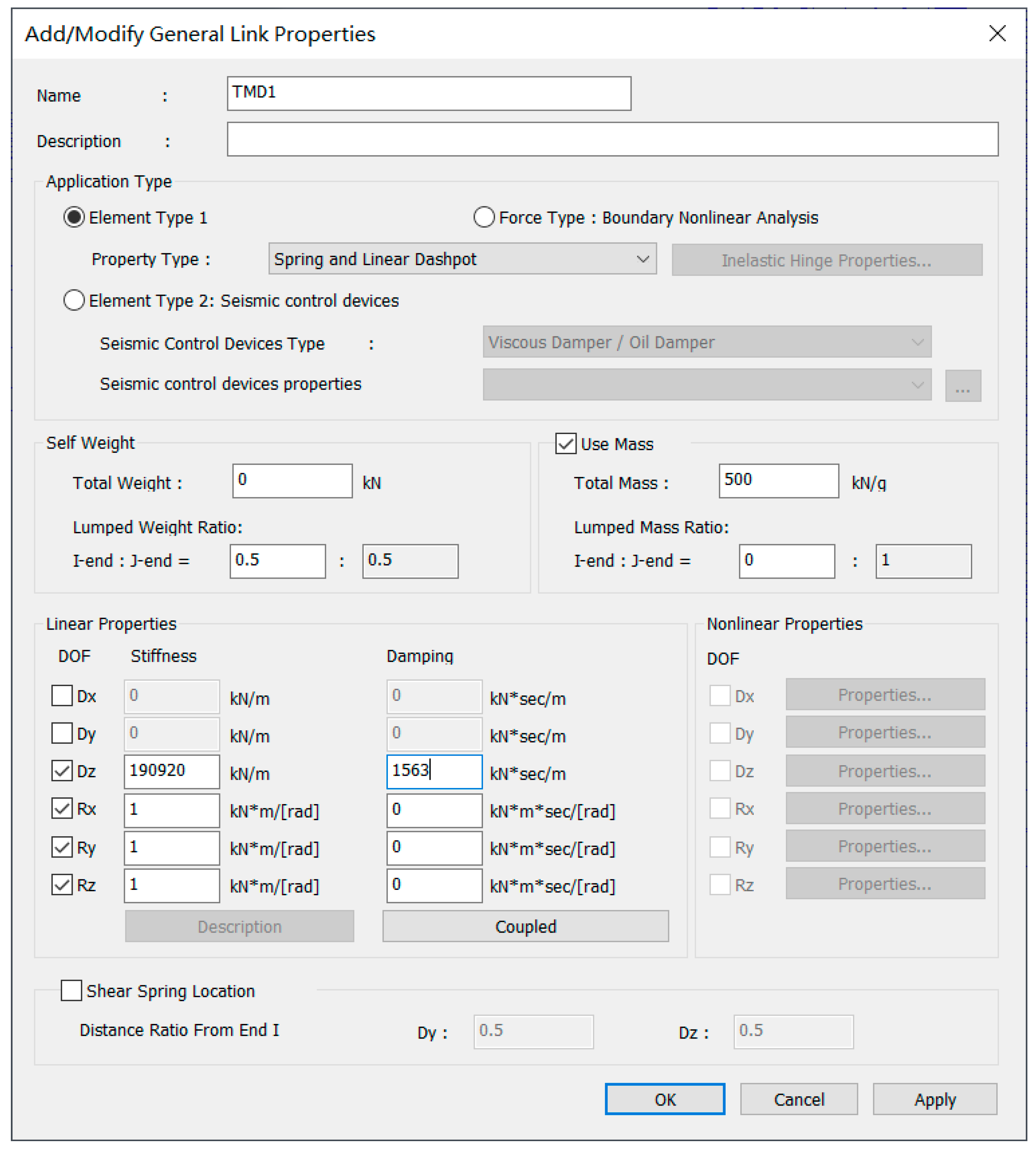Enable the Dx linear DOF checkbox
Viewport: 1036px width, 1149px height.
pos(62,696)
